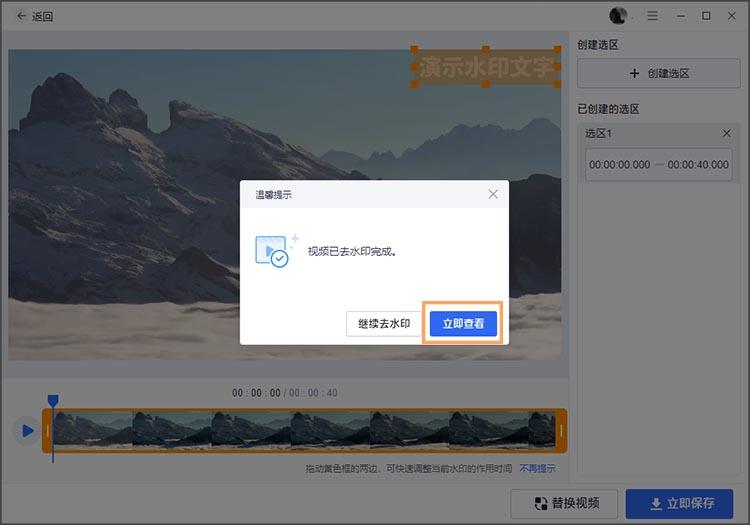
Task: Maximize the application window
Action: point(706,16)
